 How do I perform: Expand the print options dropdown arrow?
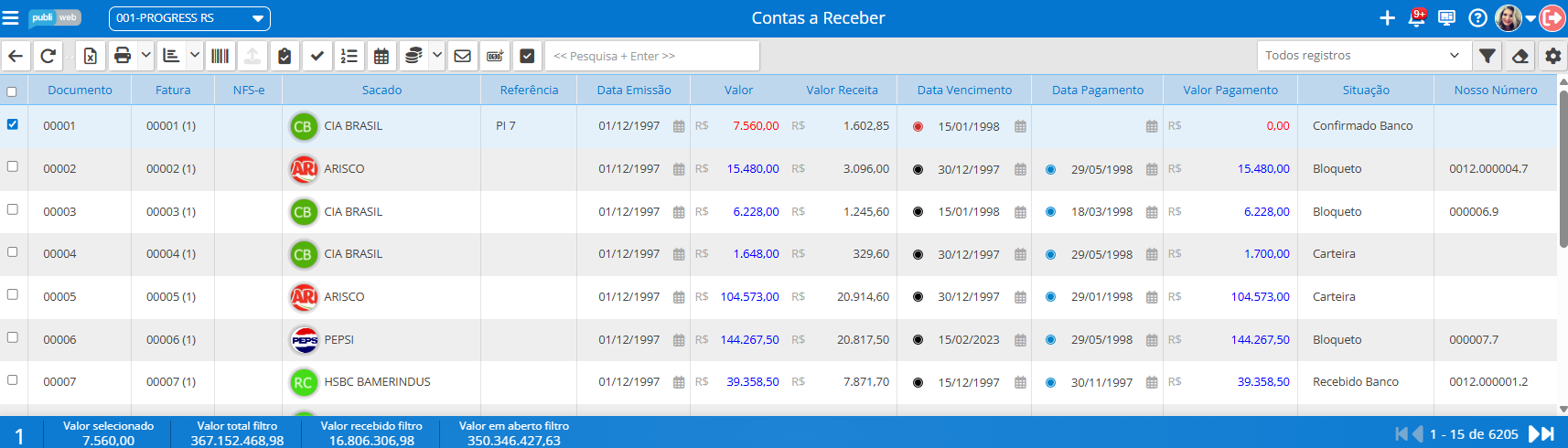[x=145, y=56]
